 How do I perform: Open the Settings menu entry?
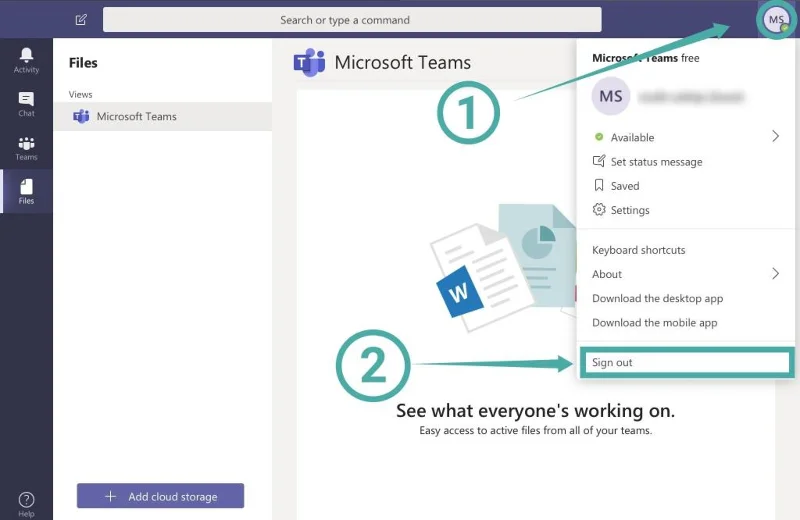pyautogui.click(x=686, y=210)
